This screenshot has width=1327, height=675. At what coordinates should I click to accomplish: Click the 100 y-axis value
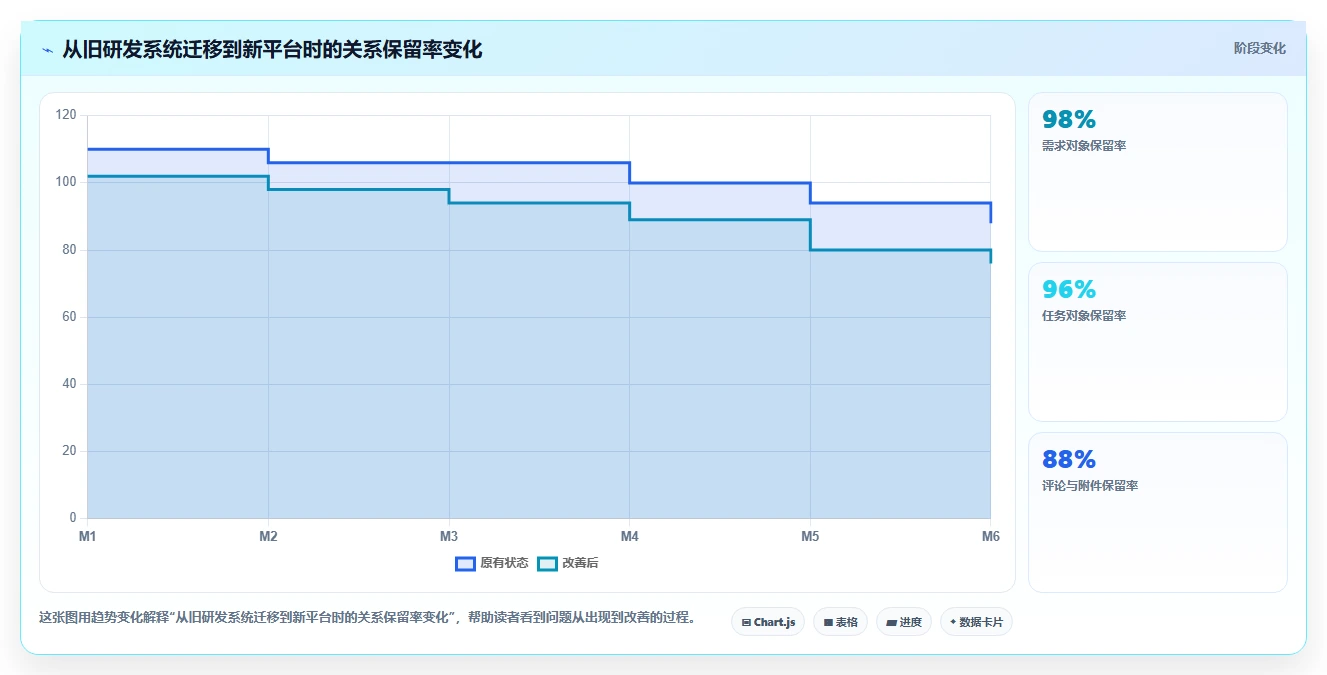pyautogui.click(x=66, y=182)
